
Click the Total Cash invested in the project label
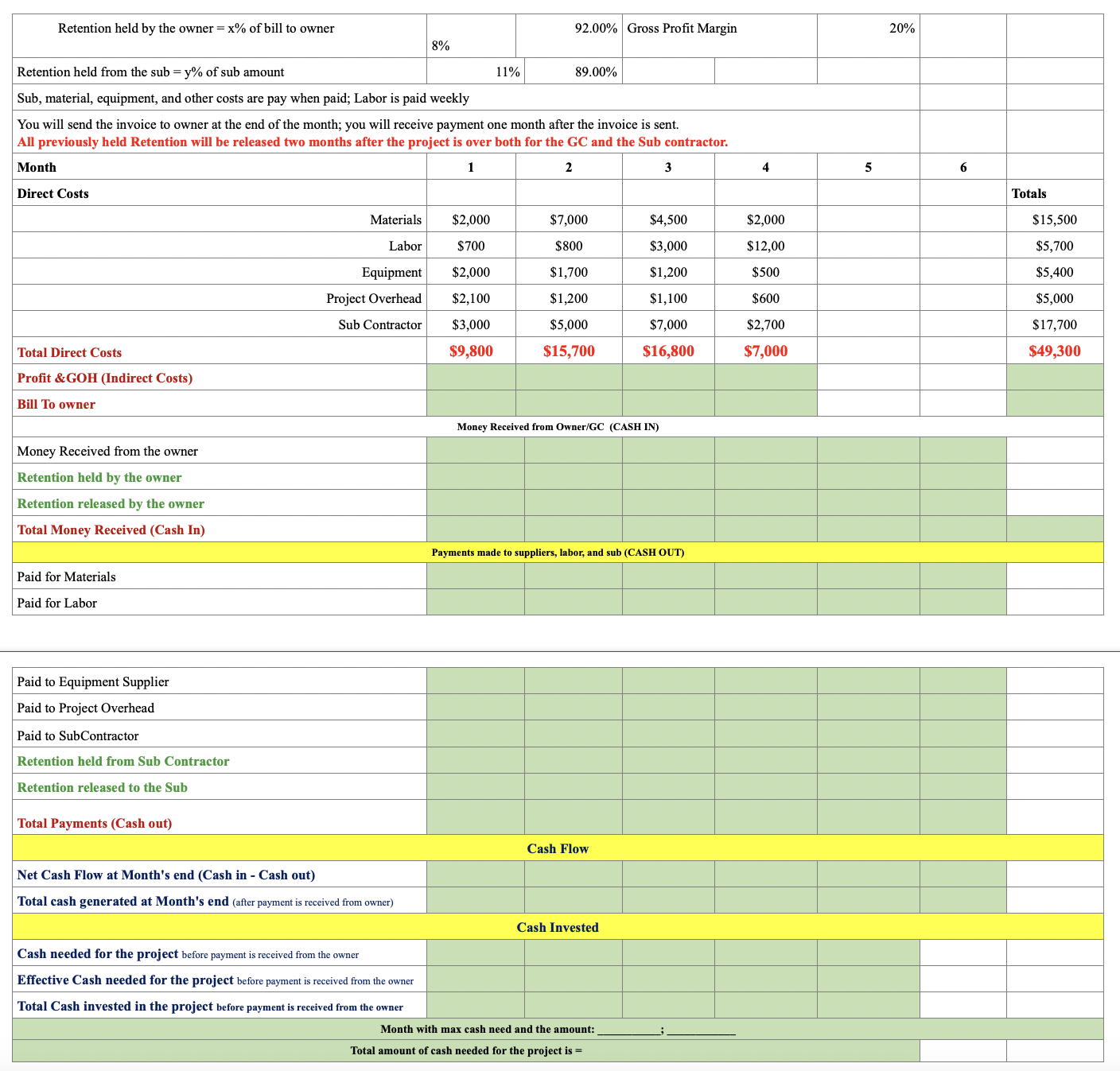(x=210, y=1006)
